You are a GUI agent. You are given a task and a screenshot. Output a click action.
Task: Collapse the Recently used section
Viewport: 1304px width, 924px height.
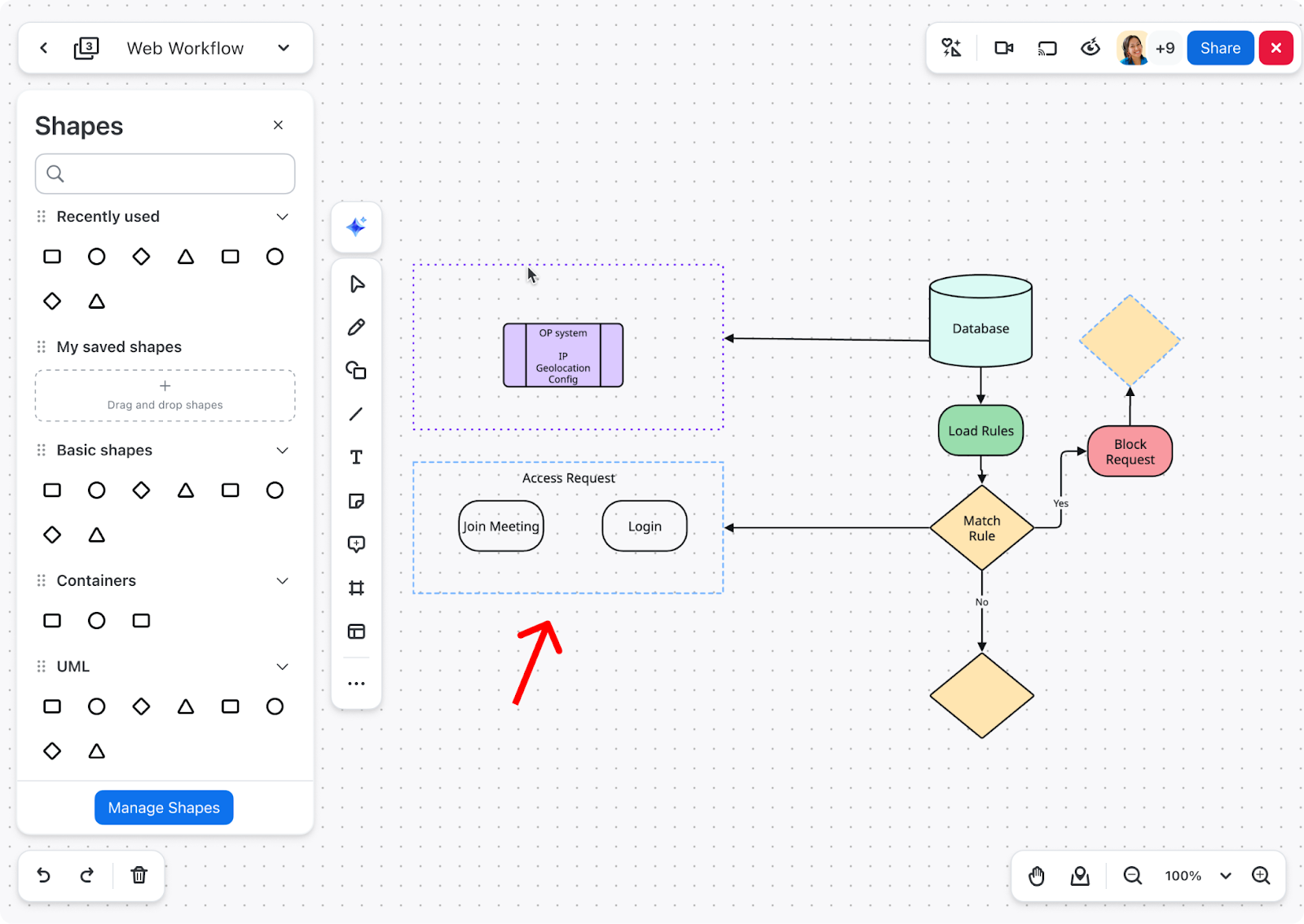[x=282, y=217]
